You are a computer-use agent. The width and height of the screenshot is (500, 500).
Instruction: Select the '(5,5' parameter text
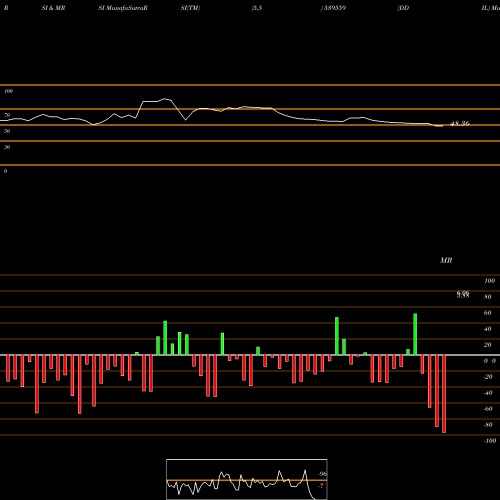tap(257, 8)
